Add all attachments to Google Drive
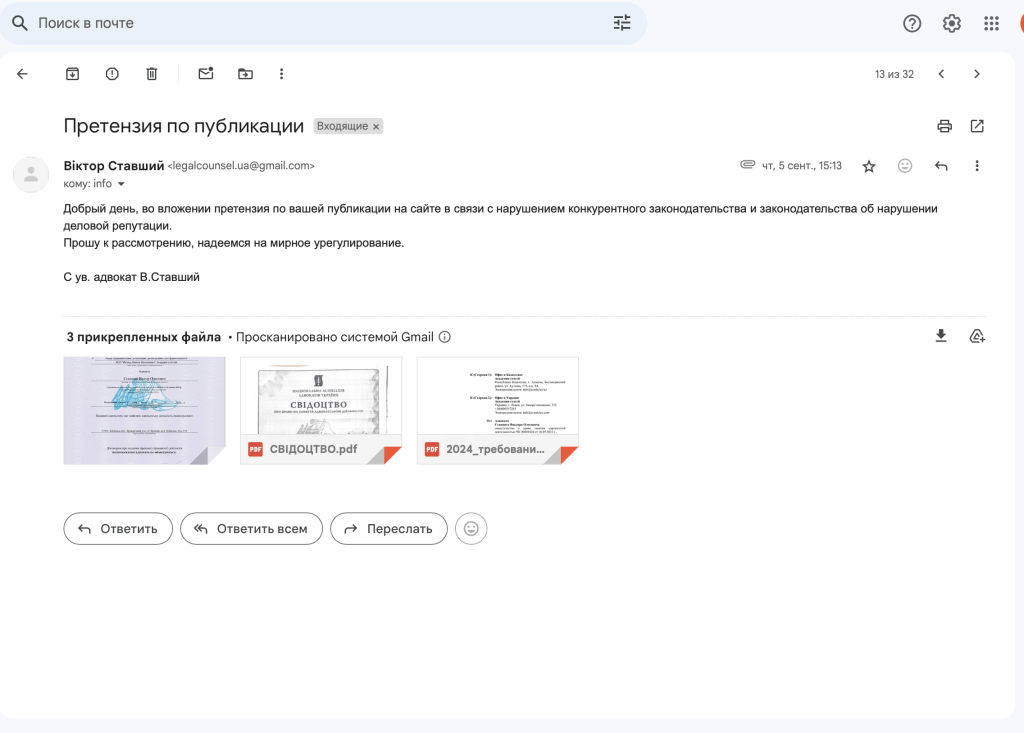Viewport: 1024px width, 733px height. click(977, 336)
